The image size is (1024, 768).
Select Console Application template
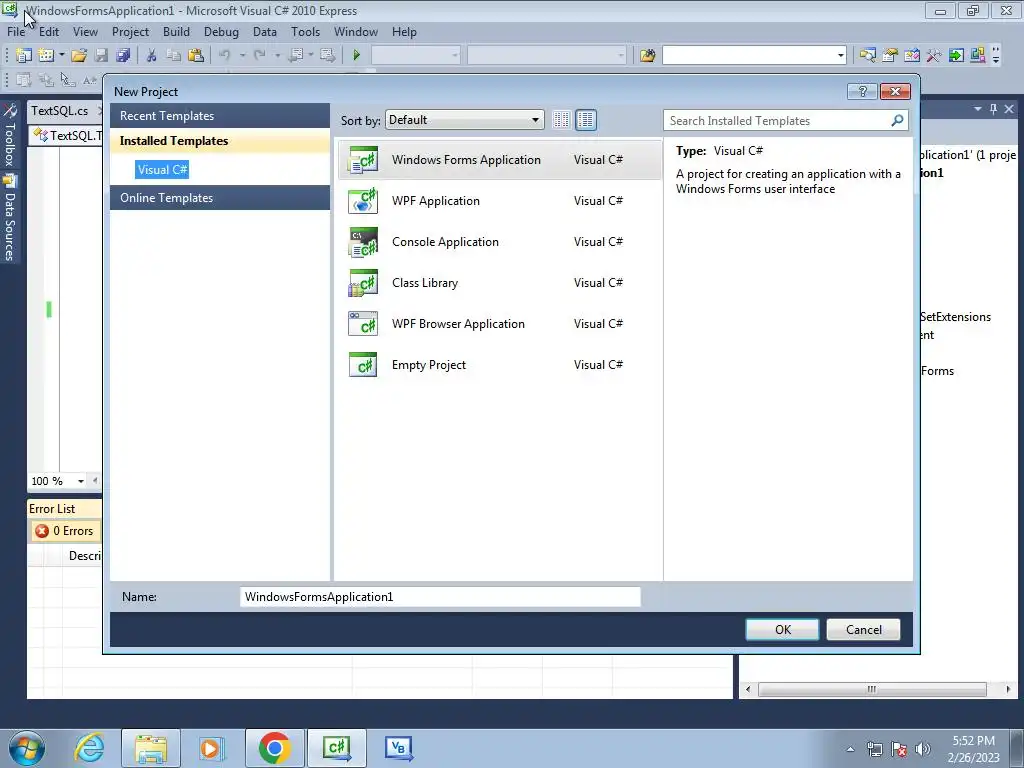pyautogui.click(x=500, y=242)
